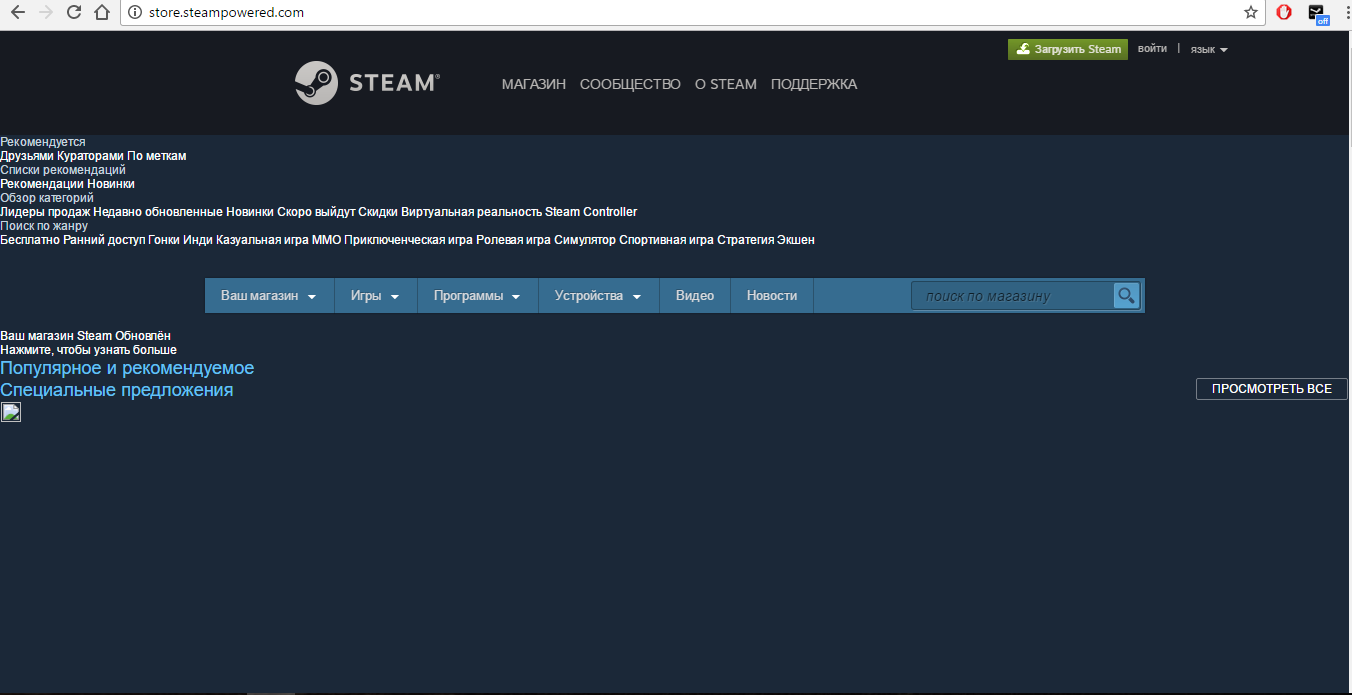This screenshot has height=695, width=1352.
Task: Click the Экшен genre link
Action: click(x=796, y=240)
